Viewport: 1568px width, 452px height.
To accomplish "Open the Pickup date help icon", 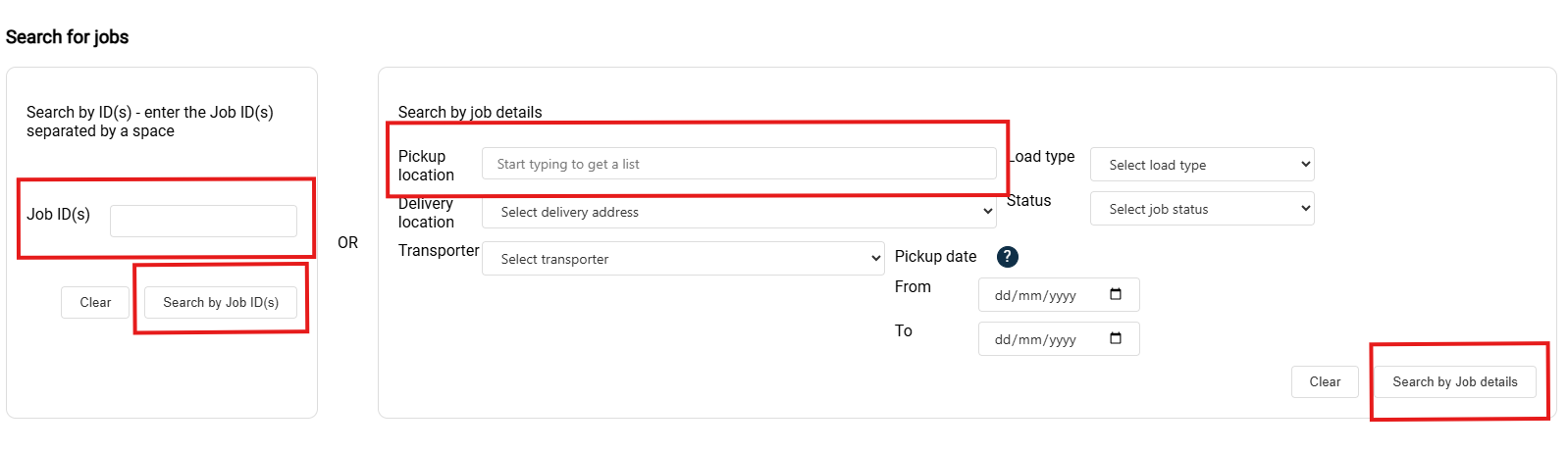I will (x=1007, y=257).
